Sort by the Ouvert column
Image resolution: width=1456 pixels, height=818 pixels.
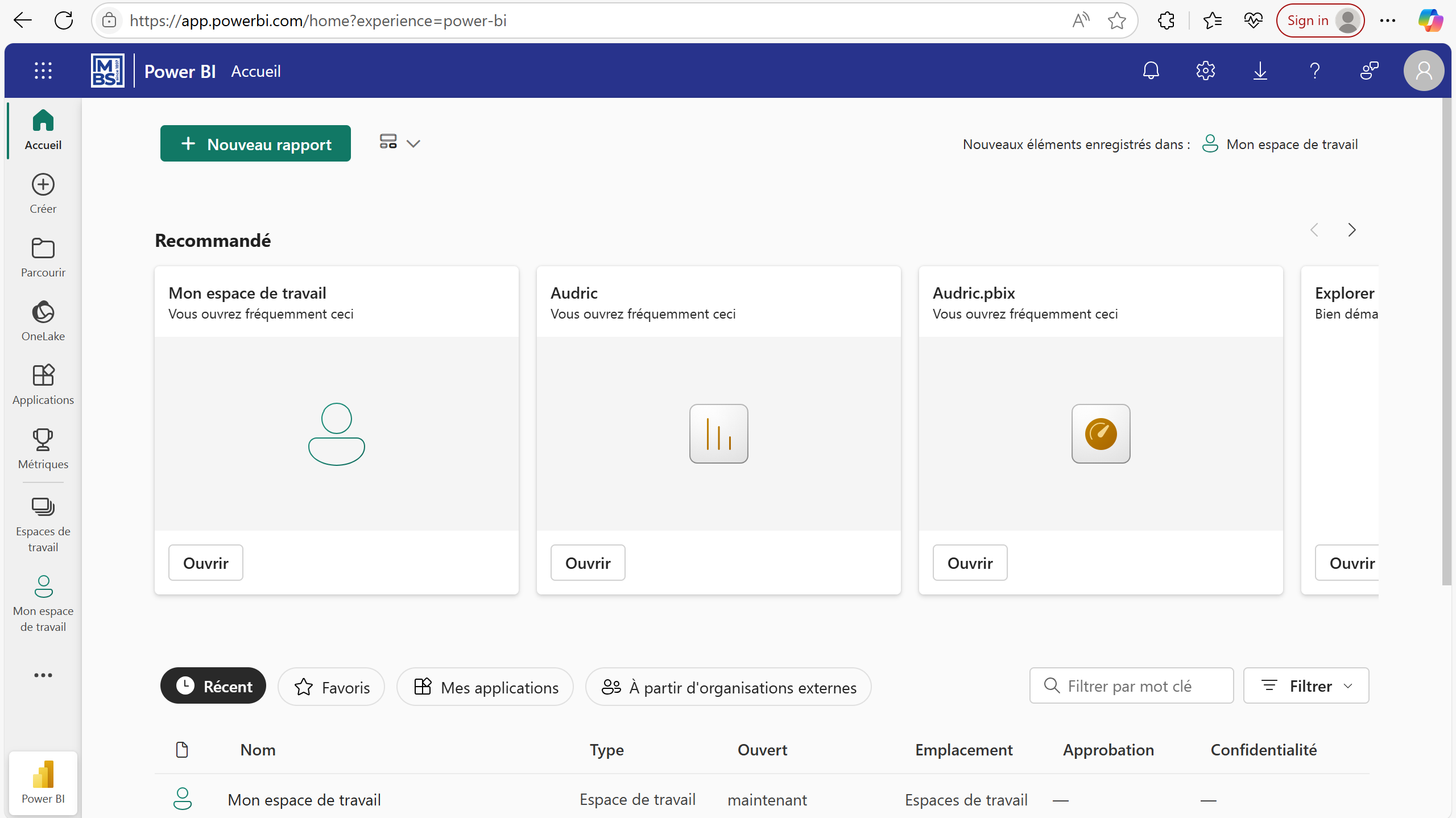click(x=762, y=750)
